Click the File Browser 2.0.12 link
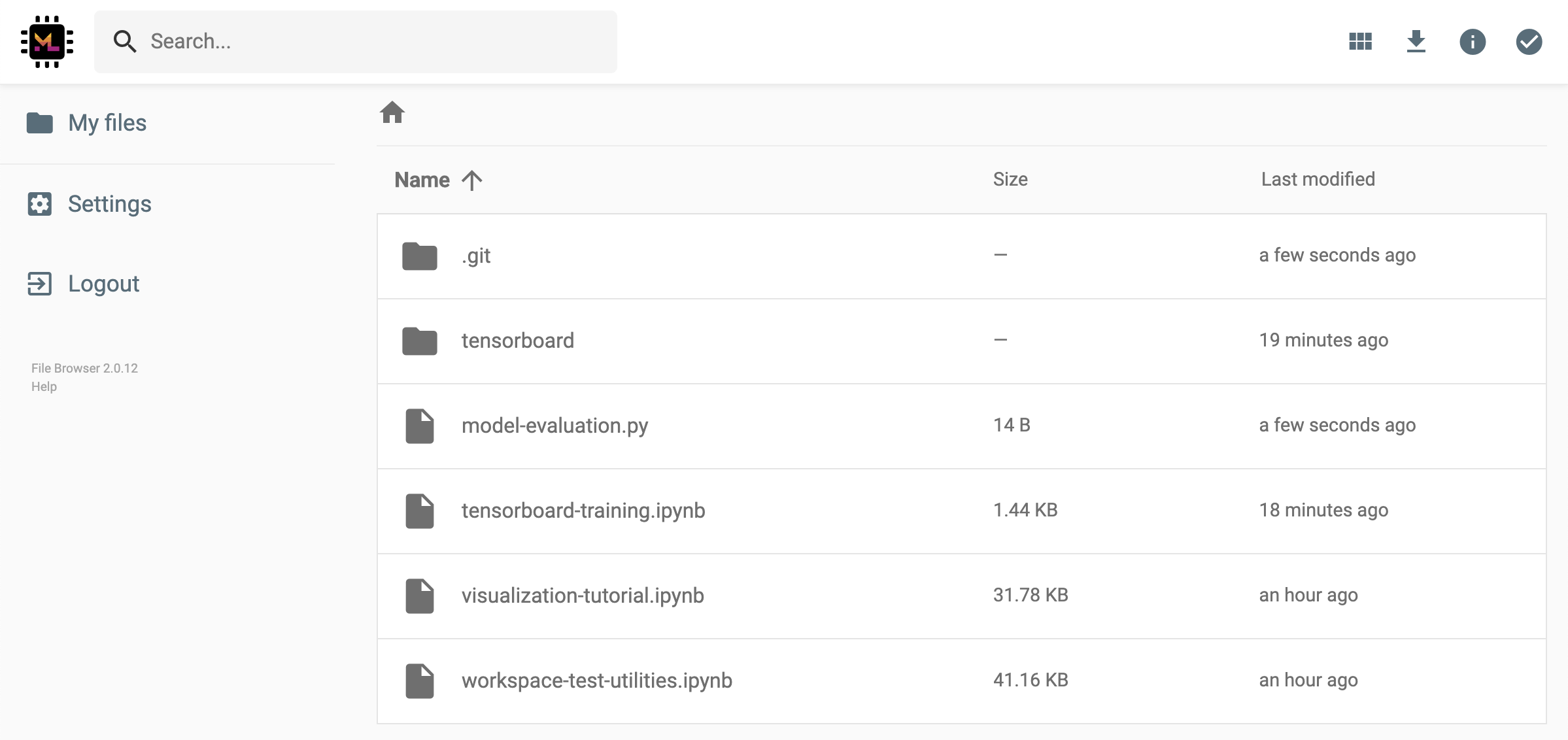 (84, 368)
